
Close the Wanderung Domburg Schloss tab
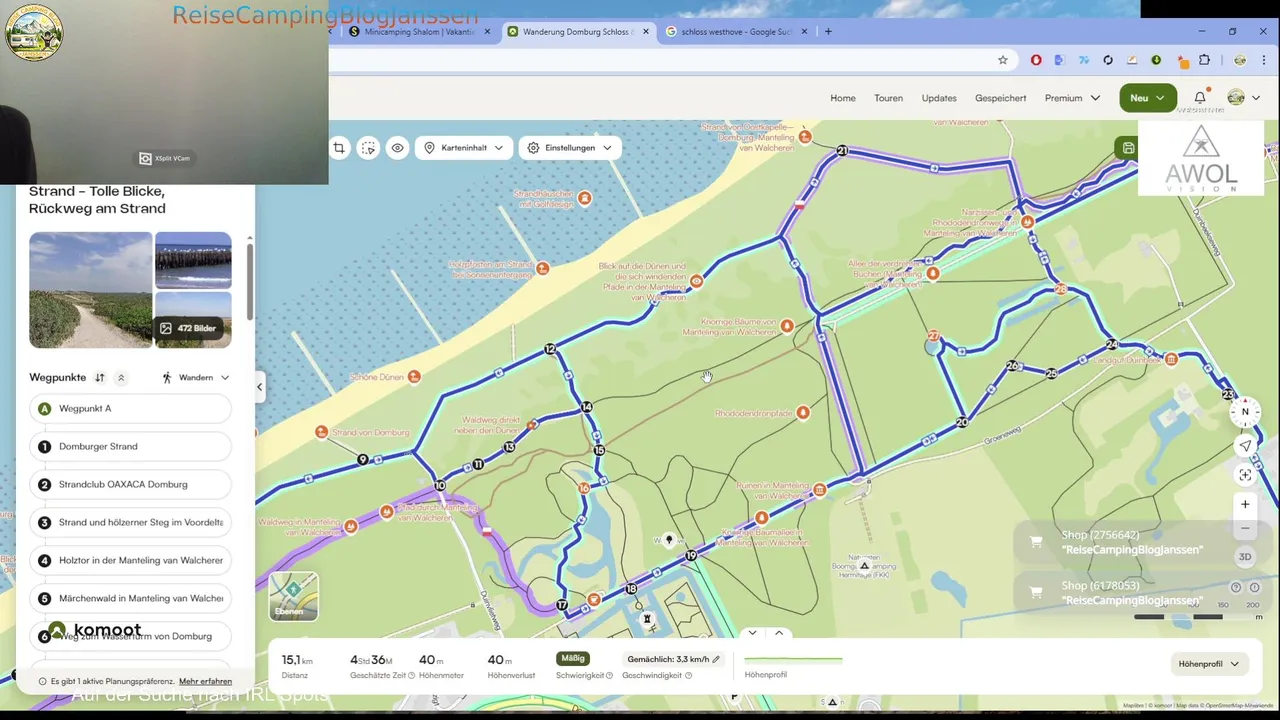tap(646, 32)
